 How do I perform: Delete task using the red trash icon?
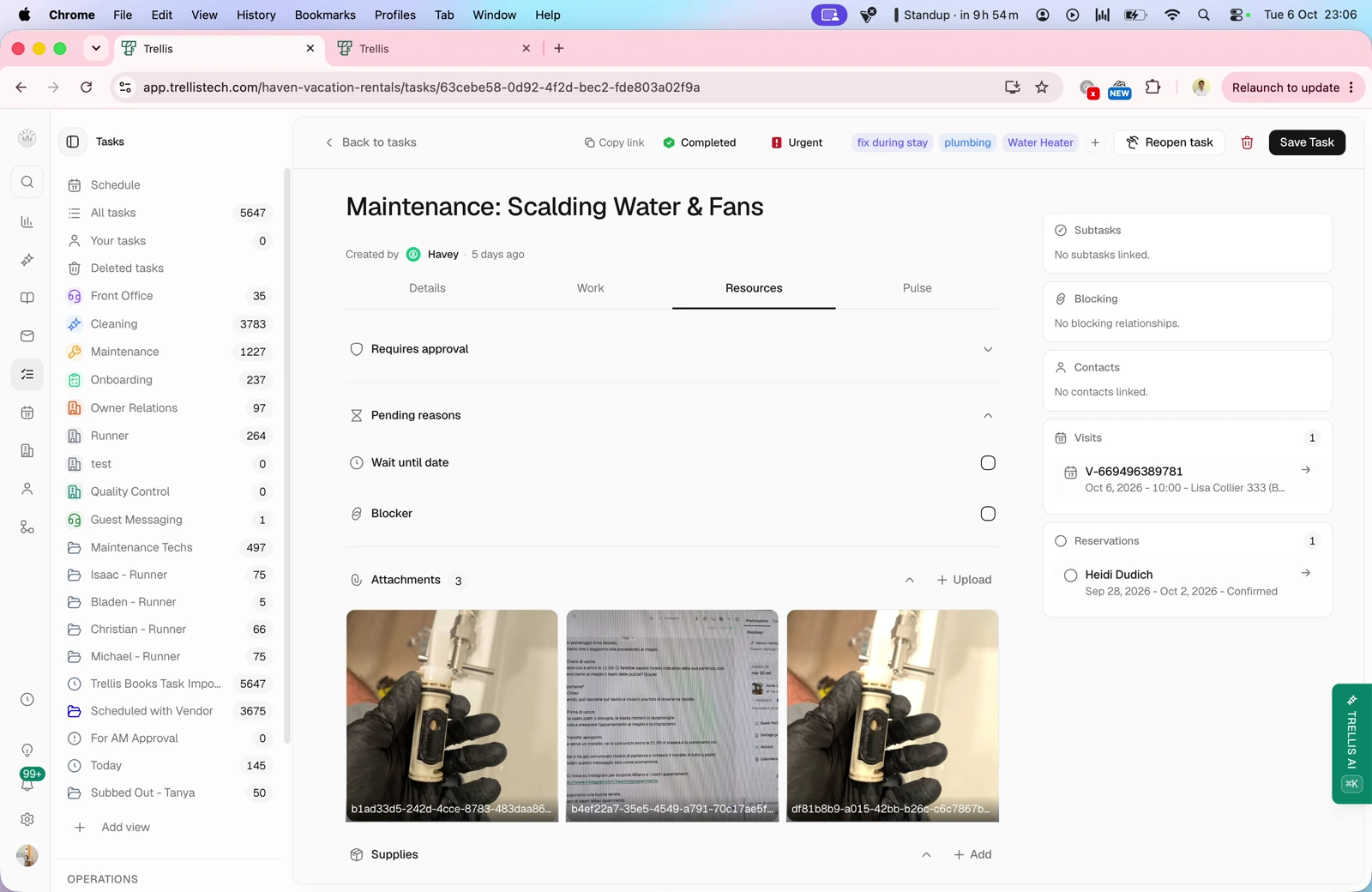click(1247, 142)
